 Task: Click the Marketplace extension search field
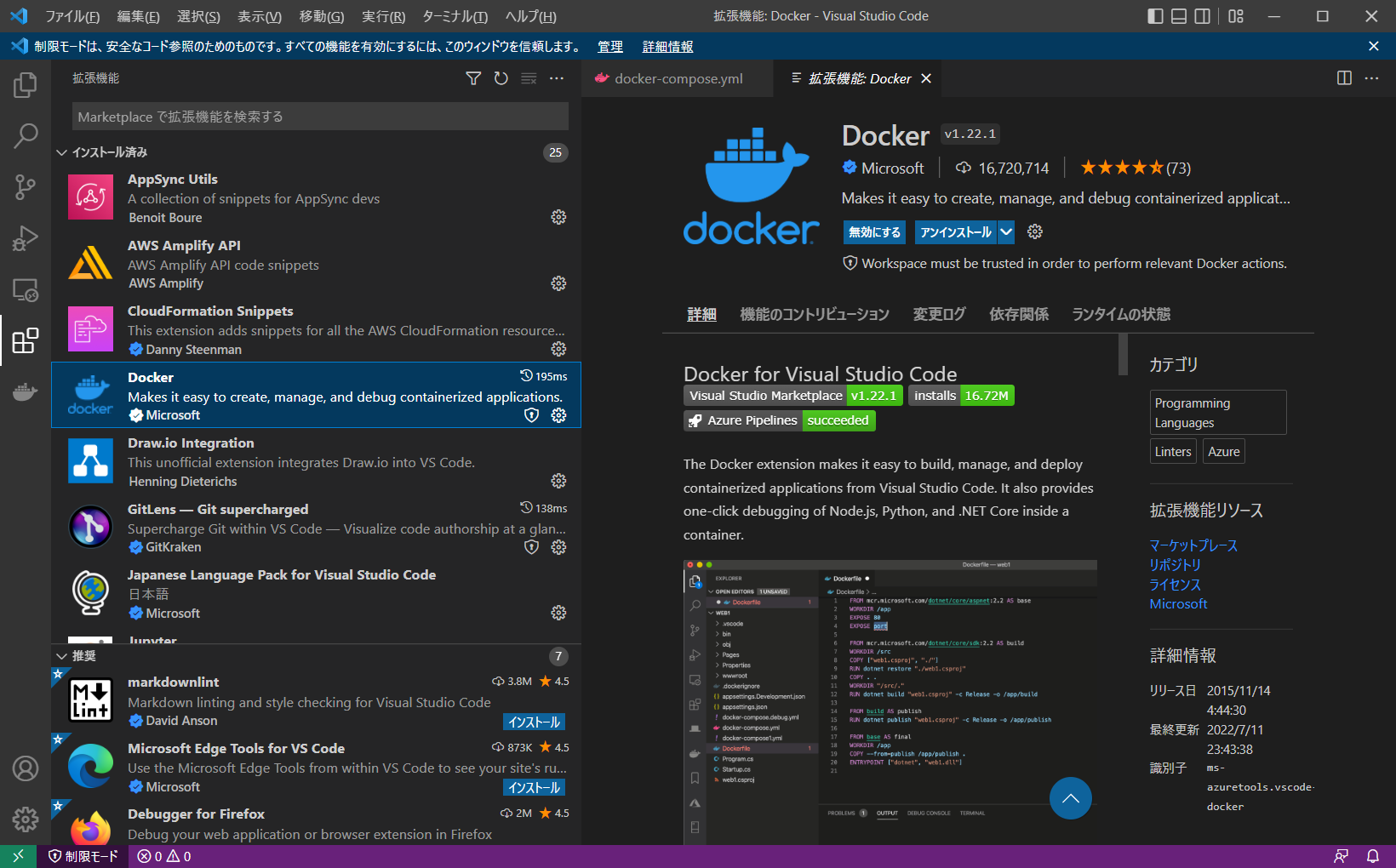[x=319, y=116]
